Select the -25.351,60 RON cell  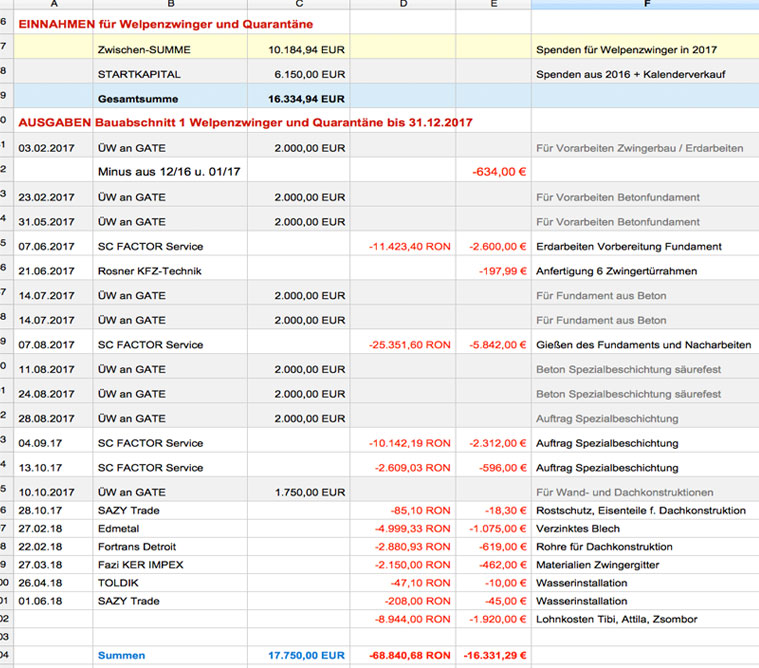click(403, 342)
